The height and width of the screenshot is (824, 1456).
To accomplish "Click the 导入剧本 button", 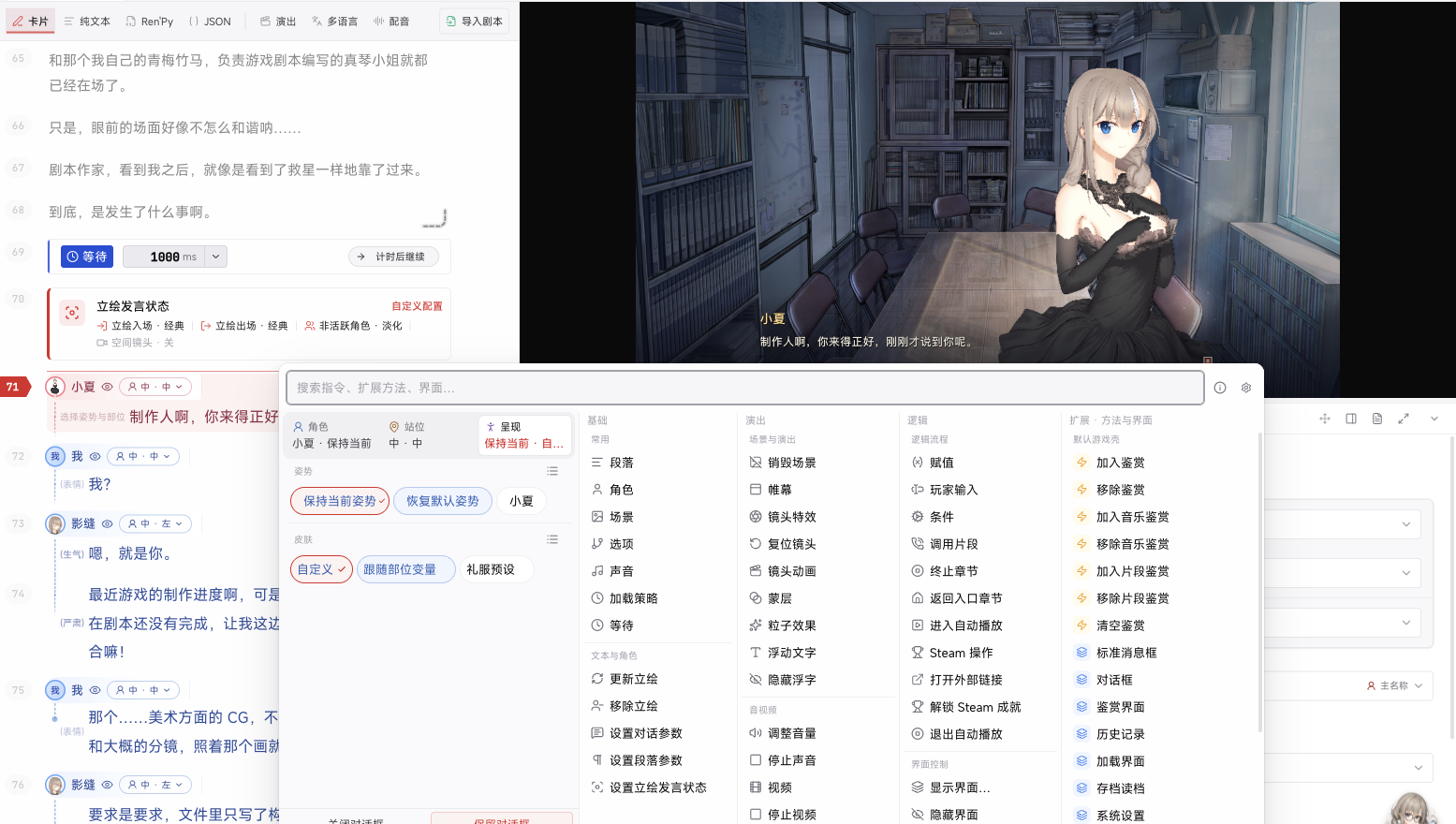I will click(x=475, y=21).
